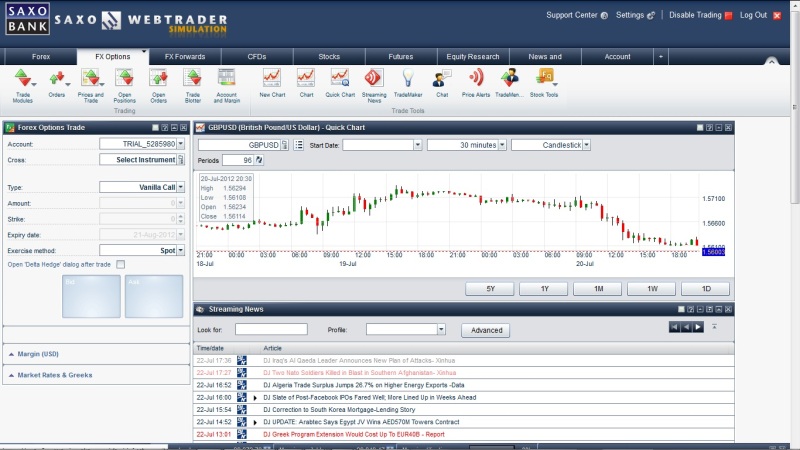The image size is (800, 450).
Task: Switch to the Stocks tab
Action: point(329,57)
